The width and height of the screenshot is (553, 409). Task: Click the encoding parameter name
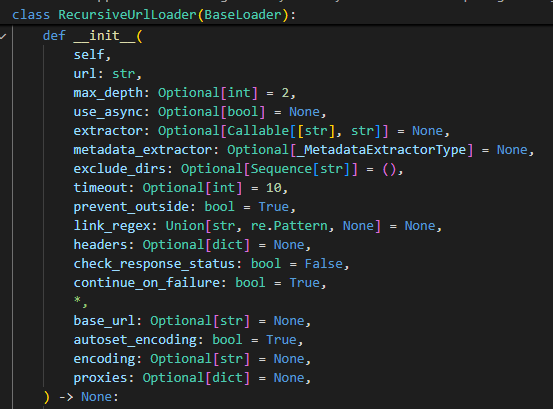coord(104,359)
